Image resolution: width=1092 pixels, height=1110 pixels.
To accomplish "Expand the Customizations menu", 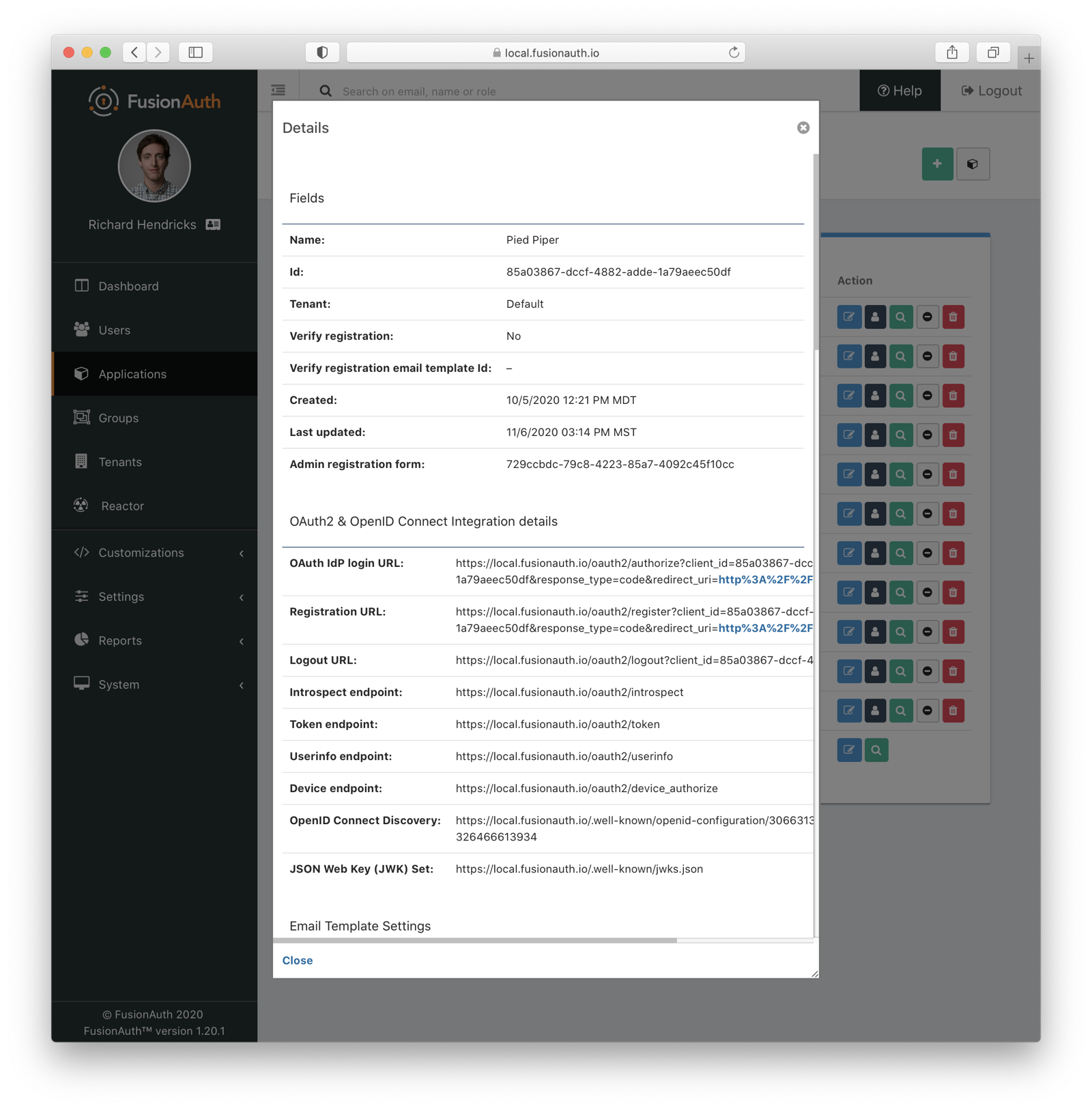I will point(155,553).
